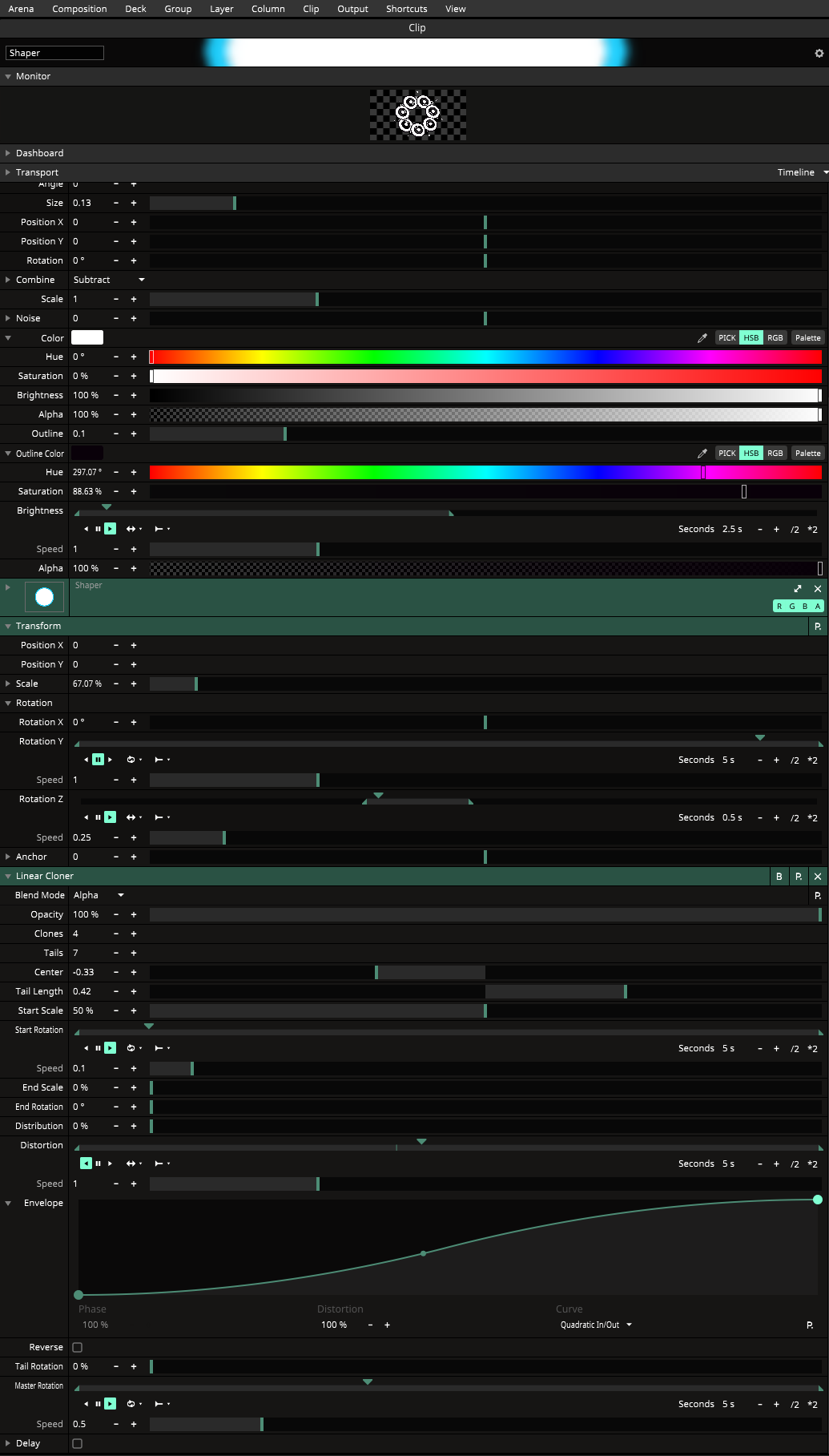The width and height of the screenshot is (829, 1456).
Task: Pause the Rotation Y animation
Action: [x=98, y=760]
